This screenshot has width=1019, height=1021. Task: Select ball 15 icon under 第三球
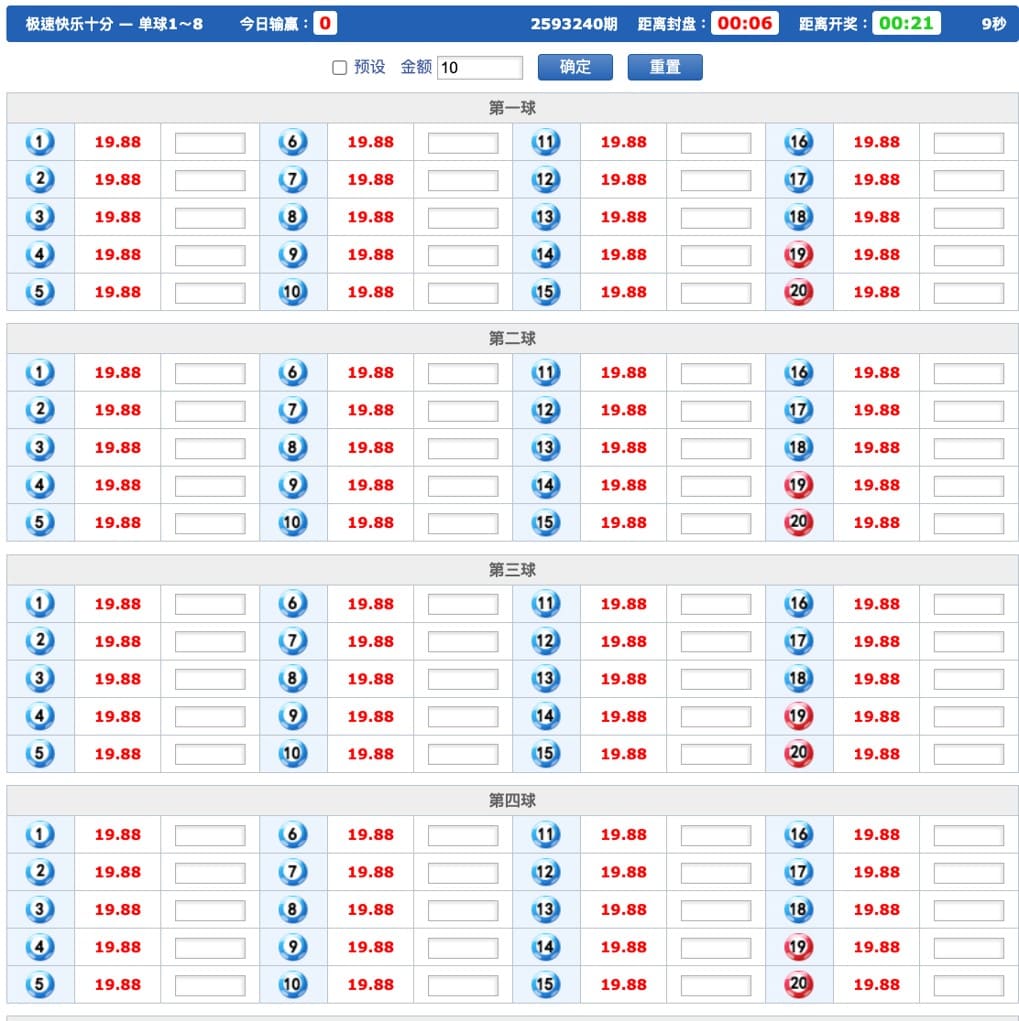pyautogui.click(x=546, y=753)
